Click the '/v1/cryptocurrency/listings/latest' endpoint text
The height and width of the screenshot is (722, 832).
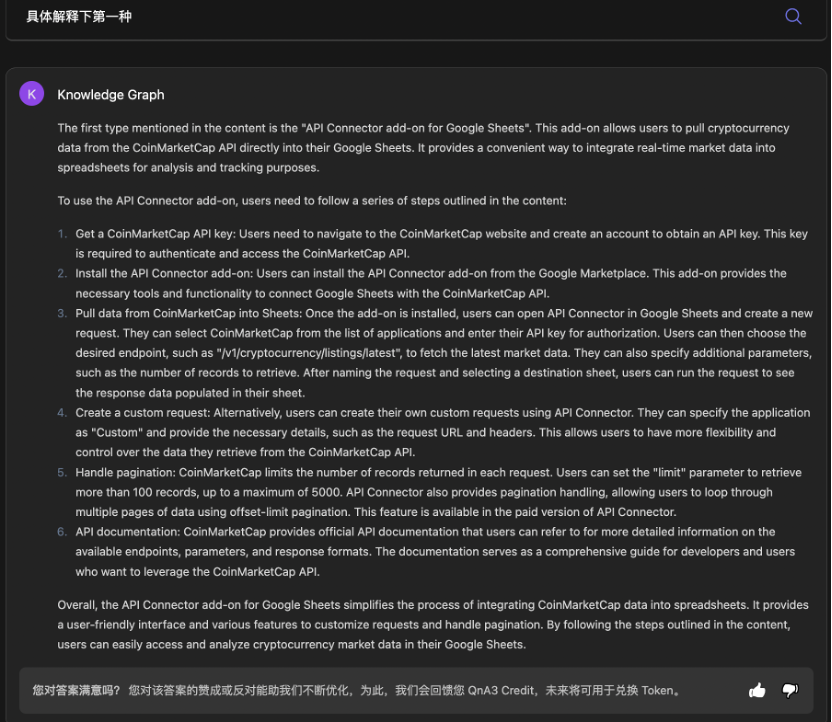coord(308,353)
